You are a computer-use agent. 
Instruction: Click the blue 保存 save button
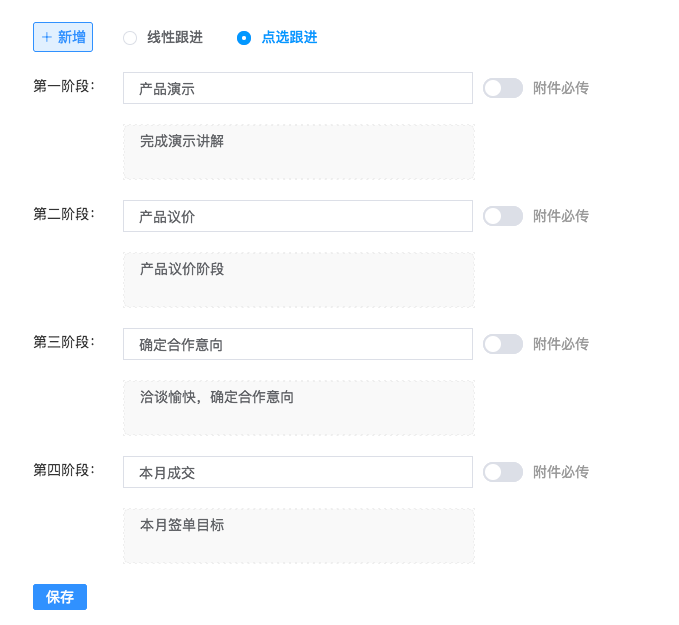point(60,597)
